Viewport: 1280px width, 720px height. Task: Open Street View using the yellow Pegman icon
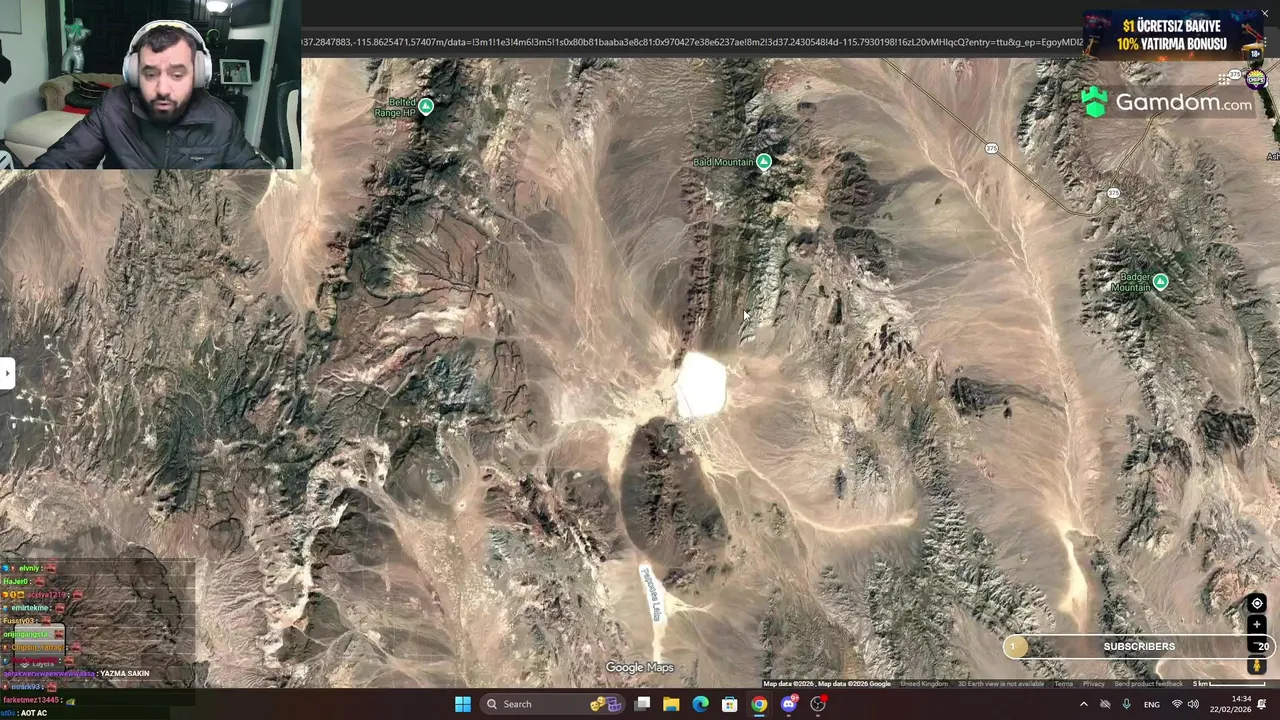click(x=1257, y=666)
